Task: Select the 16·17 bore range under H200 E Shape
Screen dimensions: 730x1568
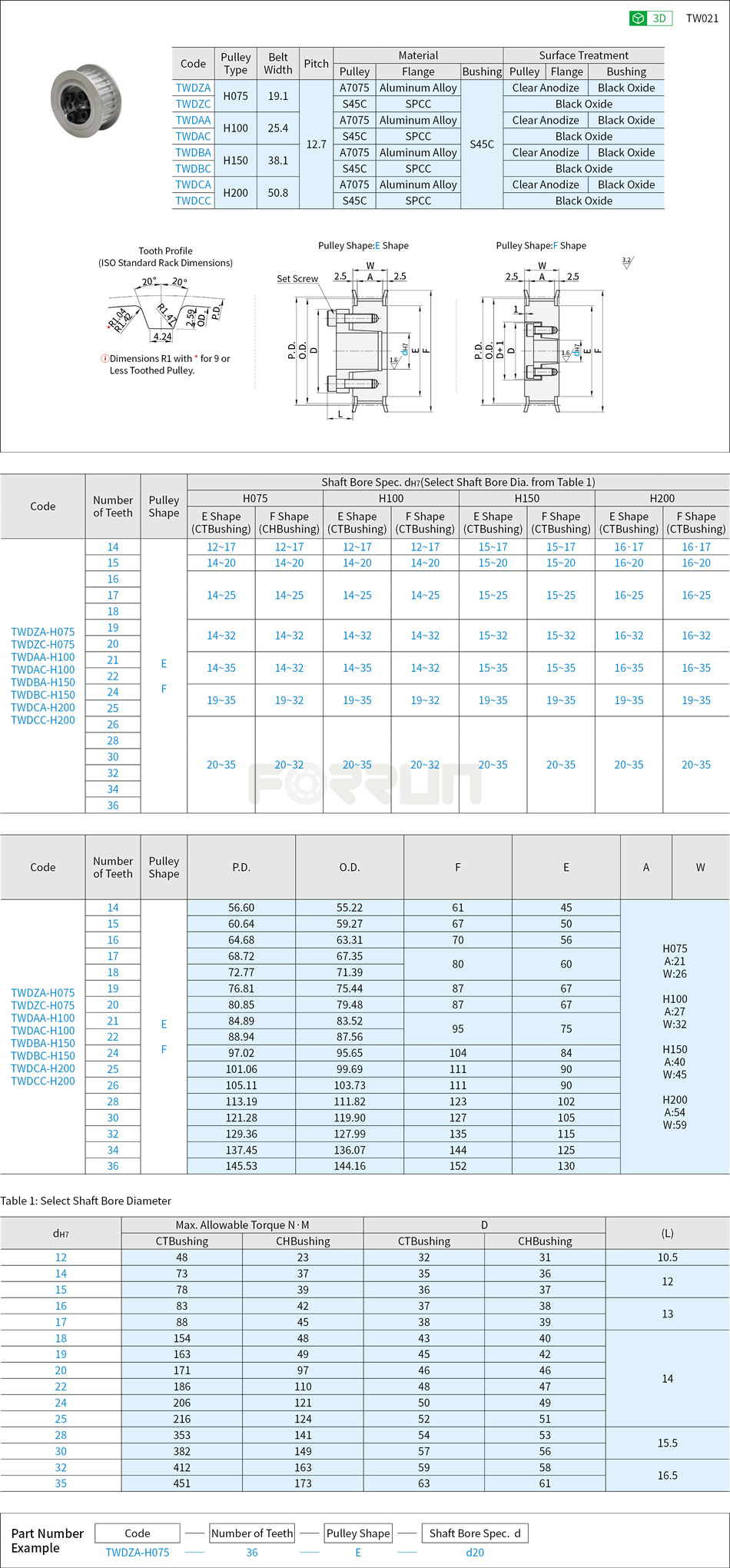Action: click(629, 546)
